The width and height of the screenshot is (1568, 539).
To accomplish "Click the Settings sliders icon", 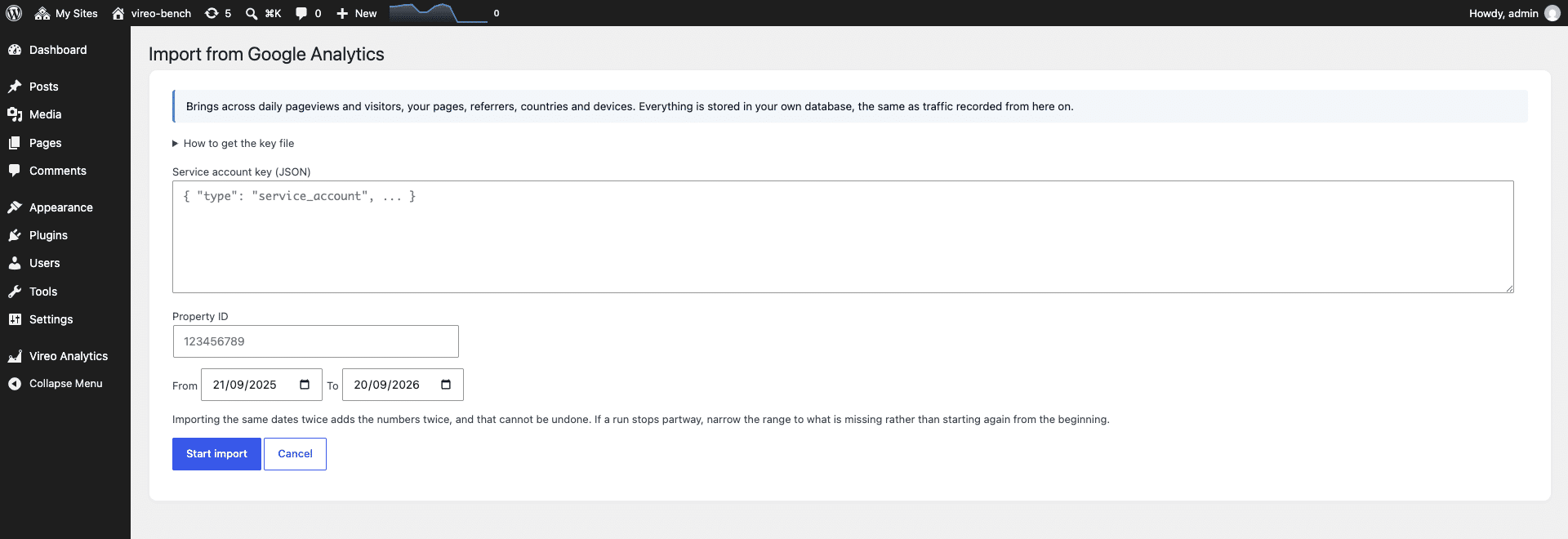I will click(x=15, y=319).
